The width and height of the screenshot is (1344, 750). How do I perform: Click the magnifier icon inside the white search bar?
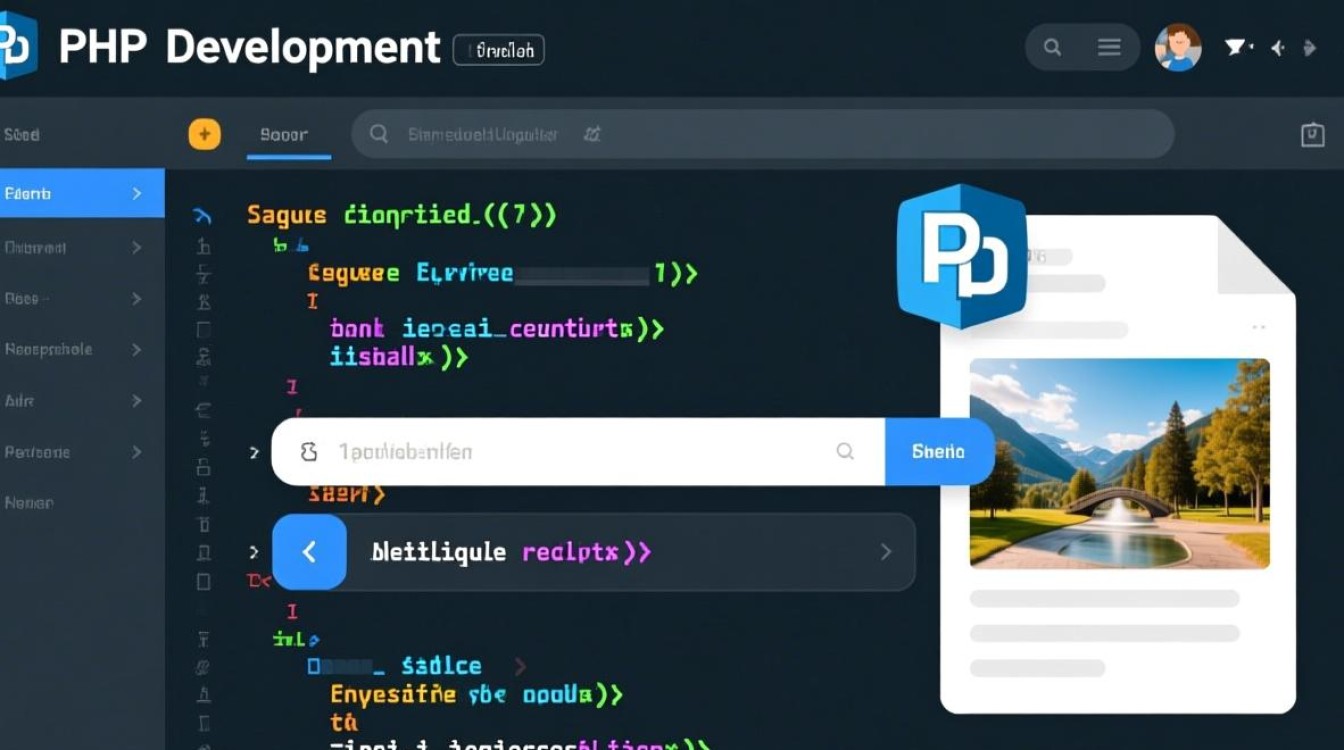click(845, 451)
